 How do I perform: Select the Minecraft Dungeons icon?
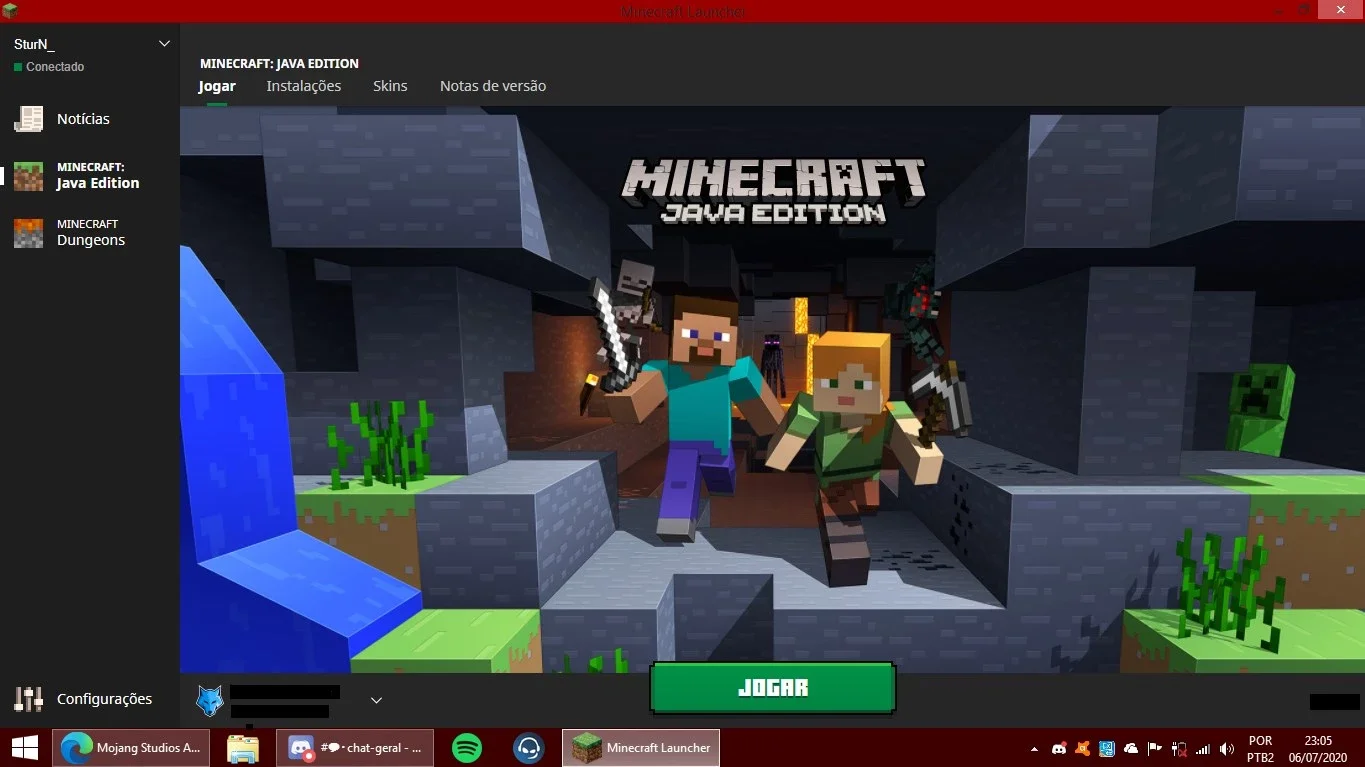[28, 233]
